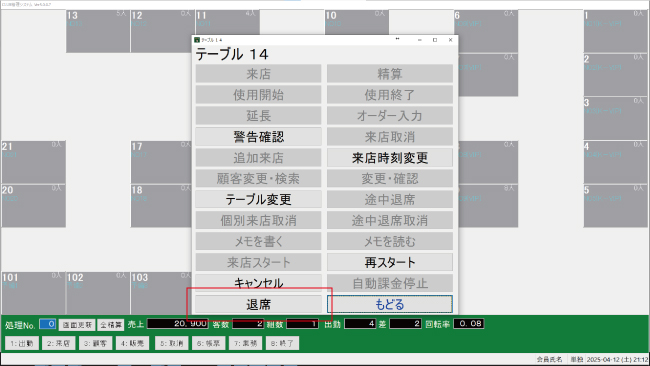Click the 画面更新 button
Screen dimensions: 650x366
77,325
